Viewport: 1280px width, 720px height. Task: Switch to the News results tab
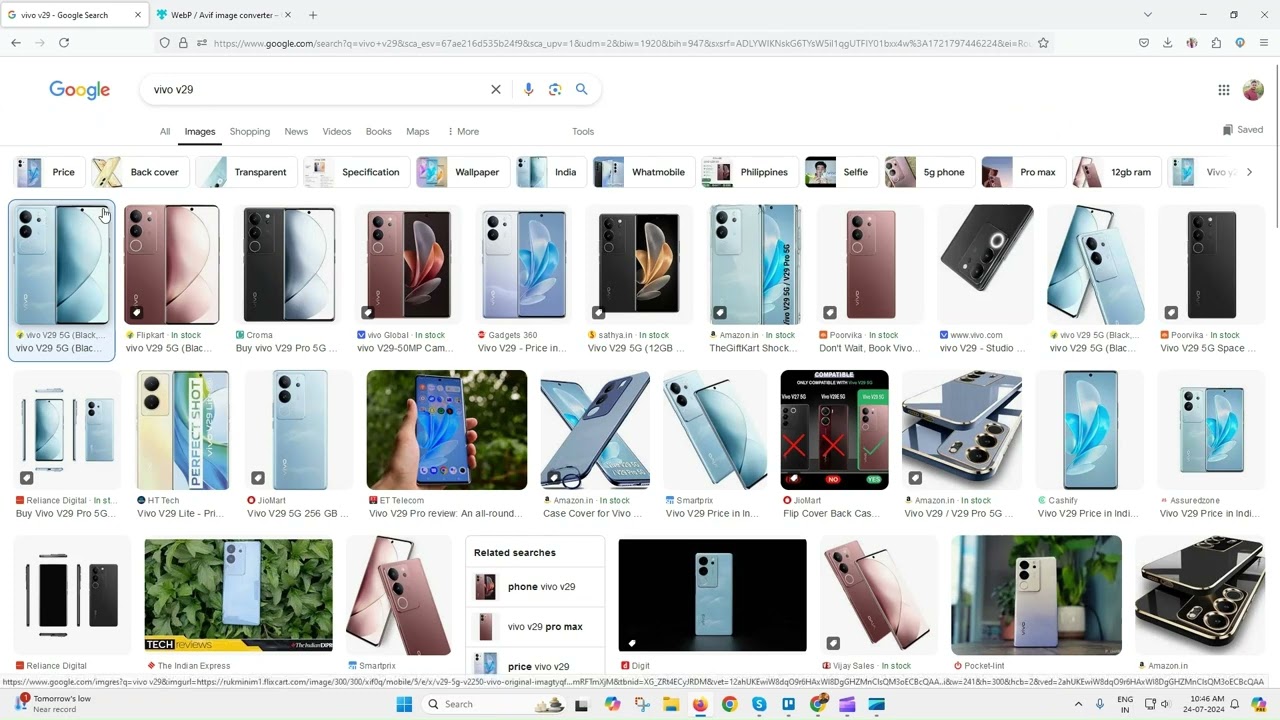(296, 131)
